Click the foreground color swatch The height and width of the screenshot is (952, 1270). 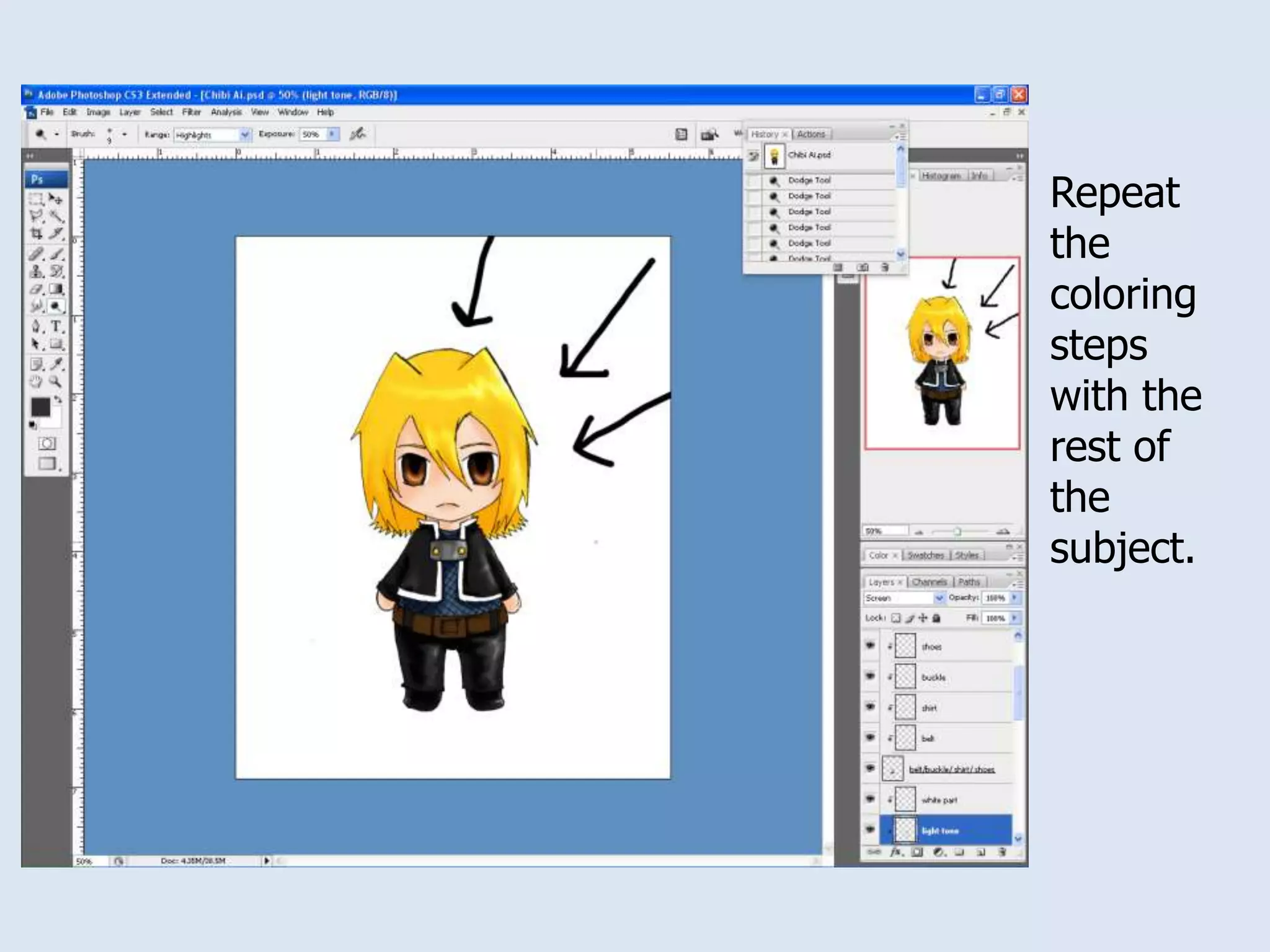point(40,407)
